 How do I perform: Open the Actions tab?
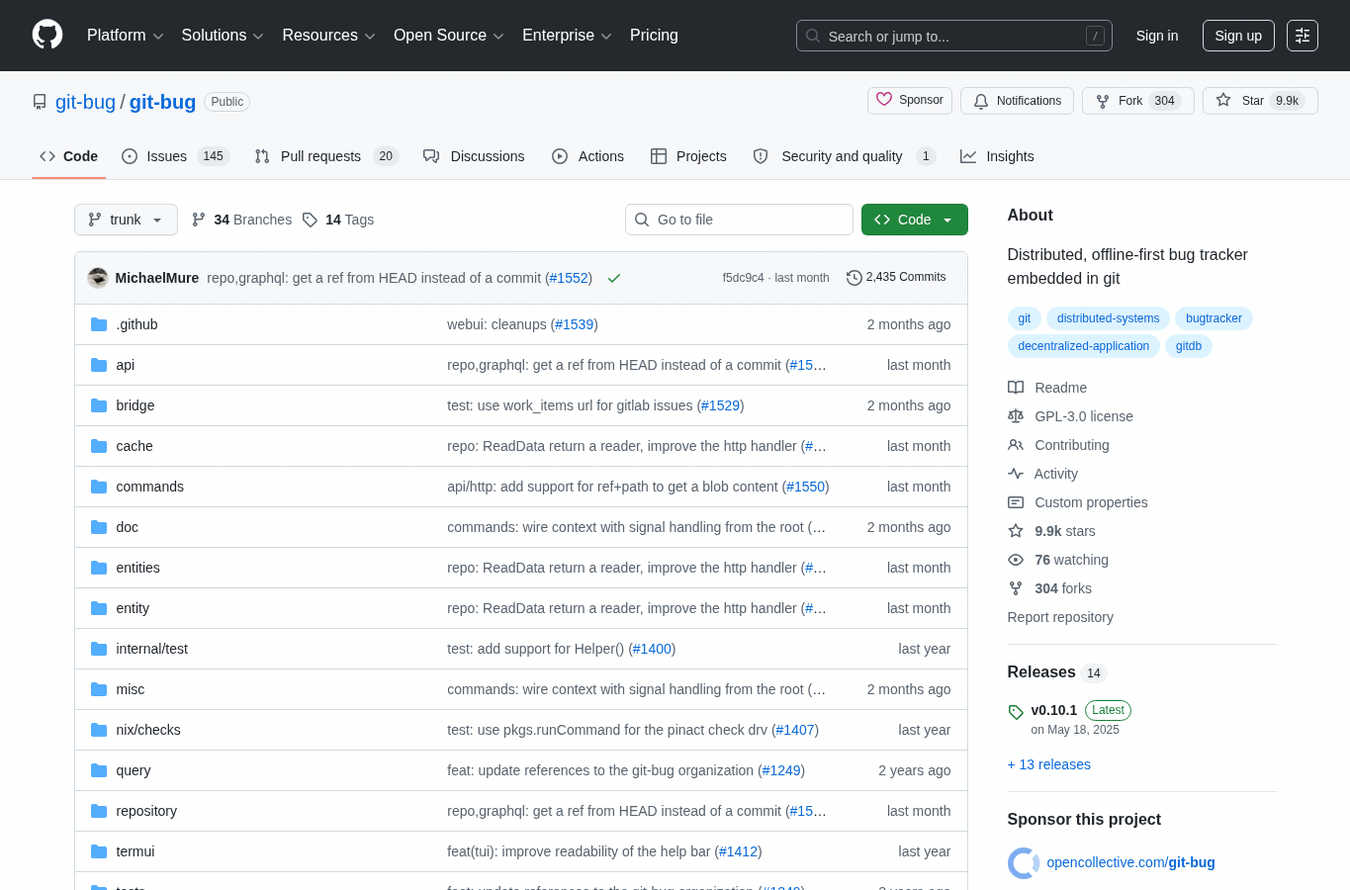588,156
